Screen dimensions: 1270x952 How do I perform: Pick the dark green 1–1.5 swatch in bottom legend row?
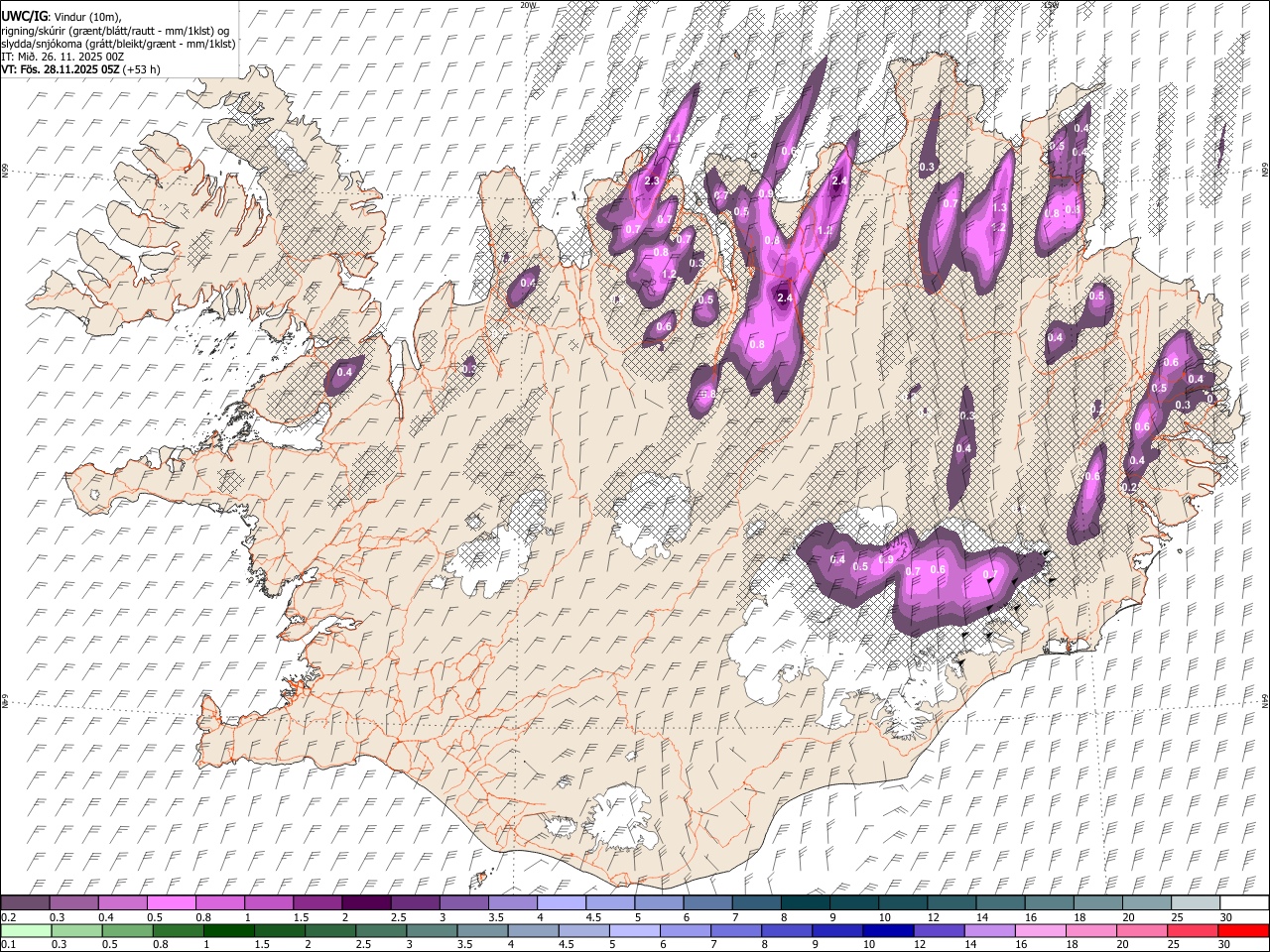coord(228,930)
